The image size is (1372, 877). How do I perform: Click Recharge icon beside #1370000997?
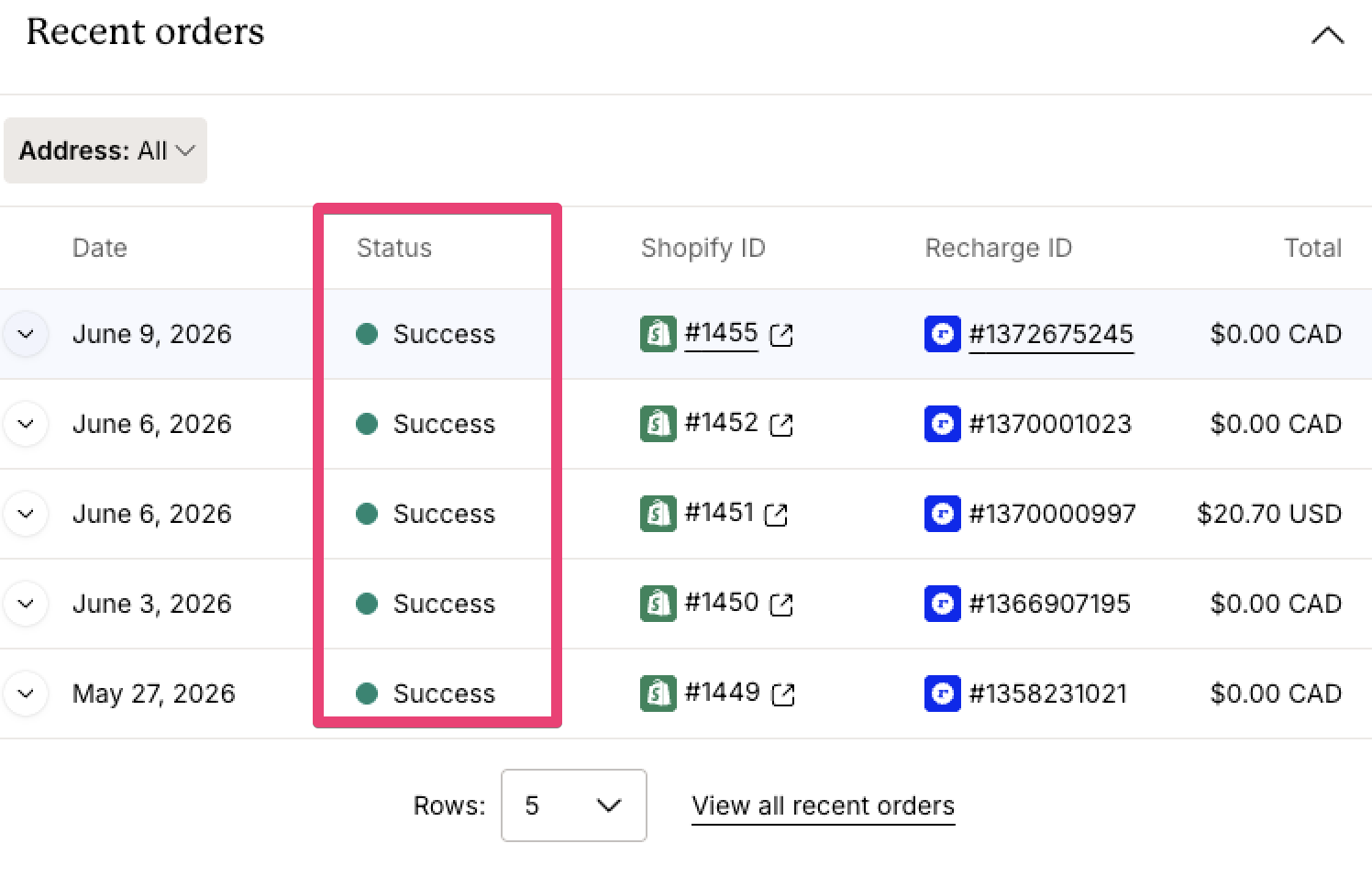pos(943,514)
